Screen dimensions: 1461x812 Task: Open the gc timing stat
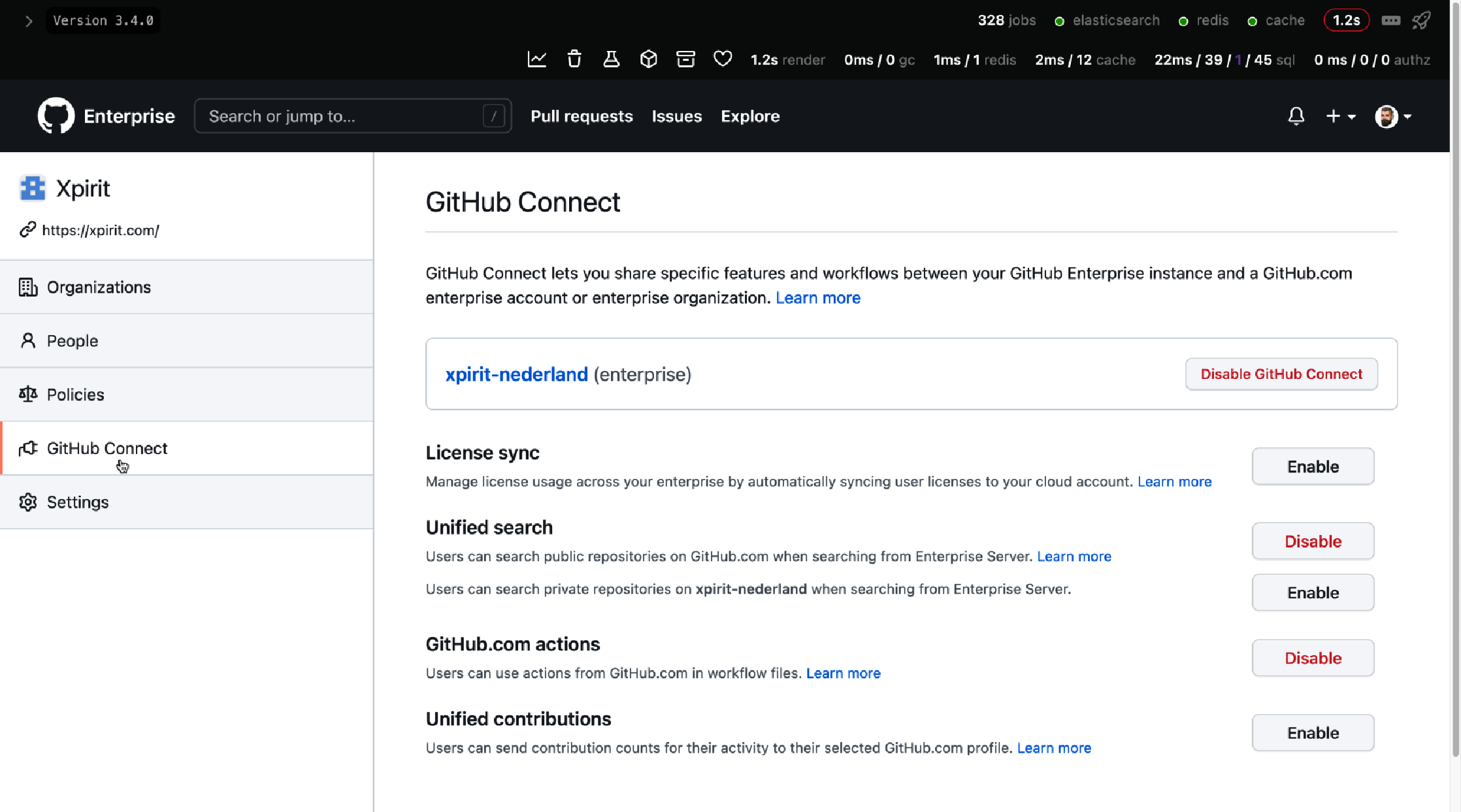point(879,60)
